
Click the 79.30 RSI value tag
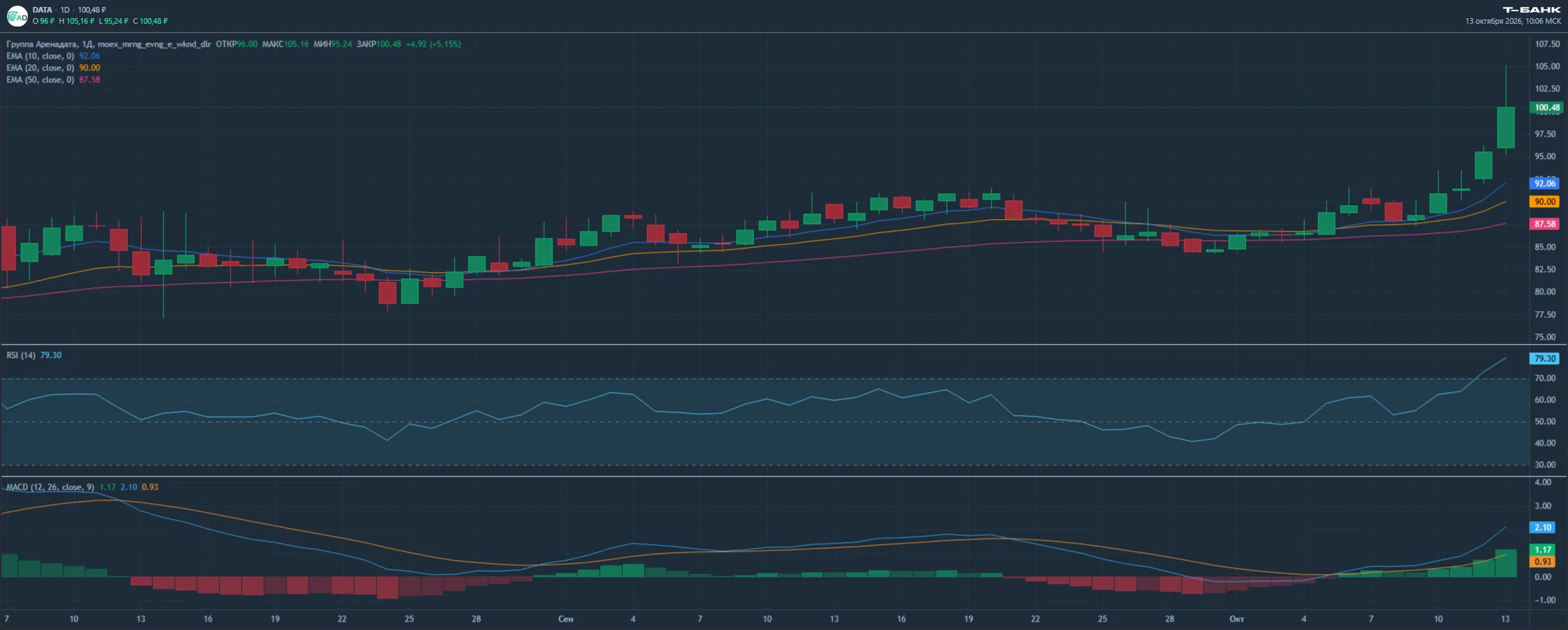1545,359
